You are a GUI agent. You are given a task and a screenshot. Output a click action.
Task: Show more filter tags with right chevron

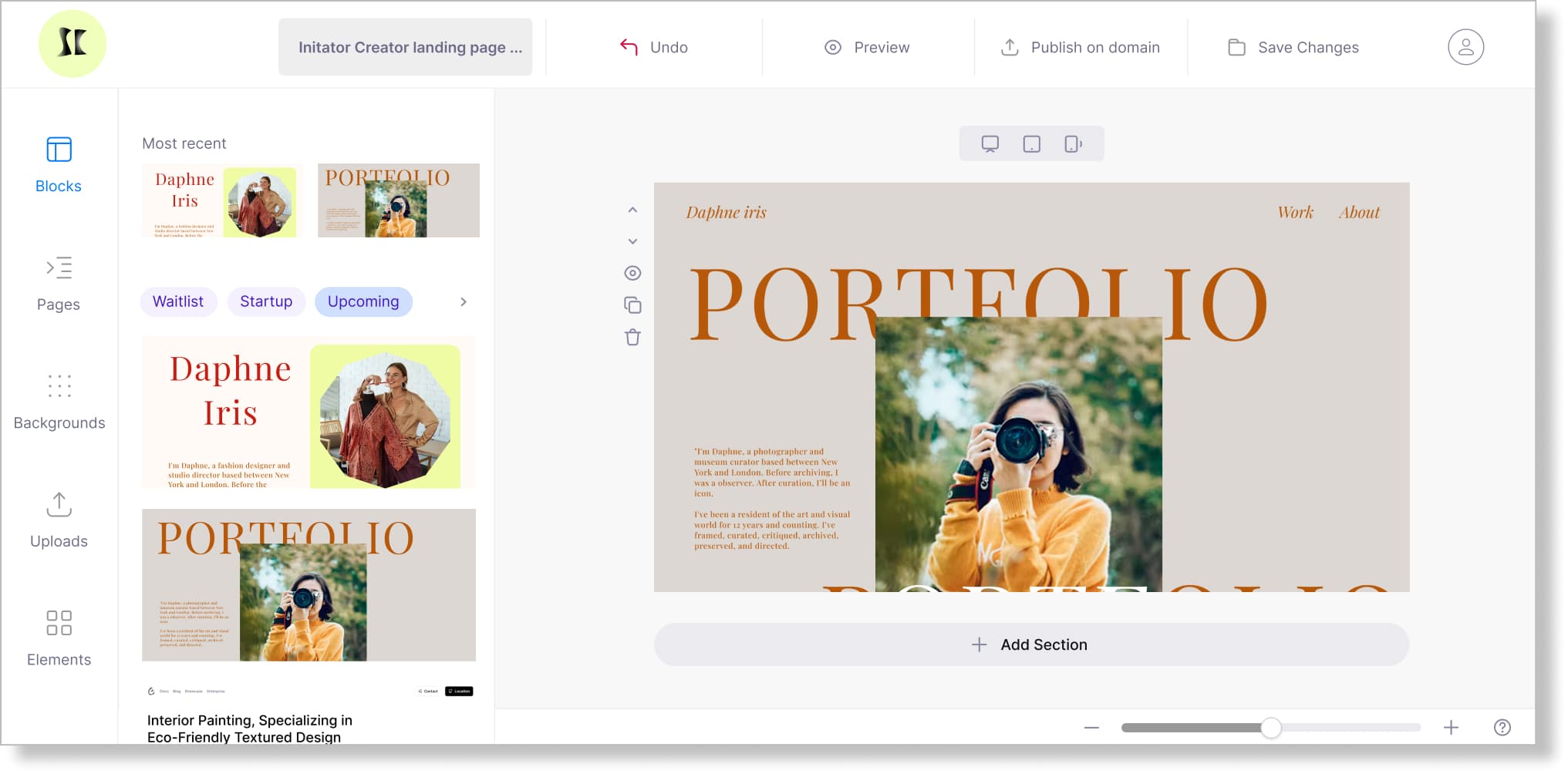tap(464, 301)
